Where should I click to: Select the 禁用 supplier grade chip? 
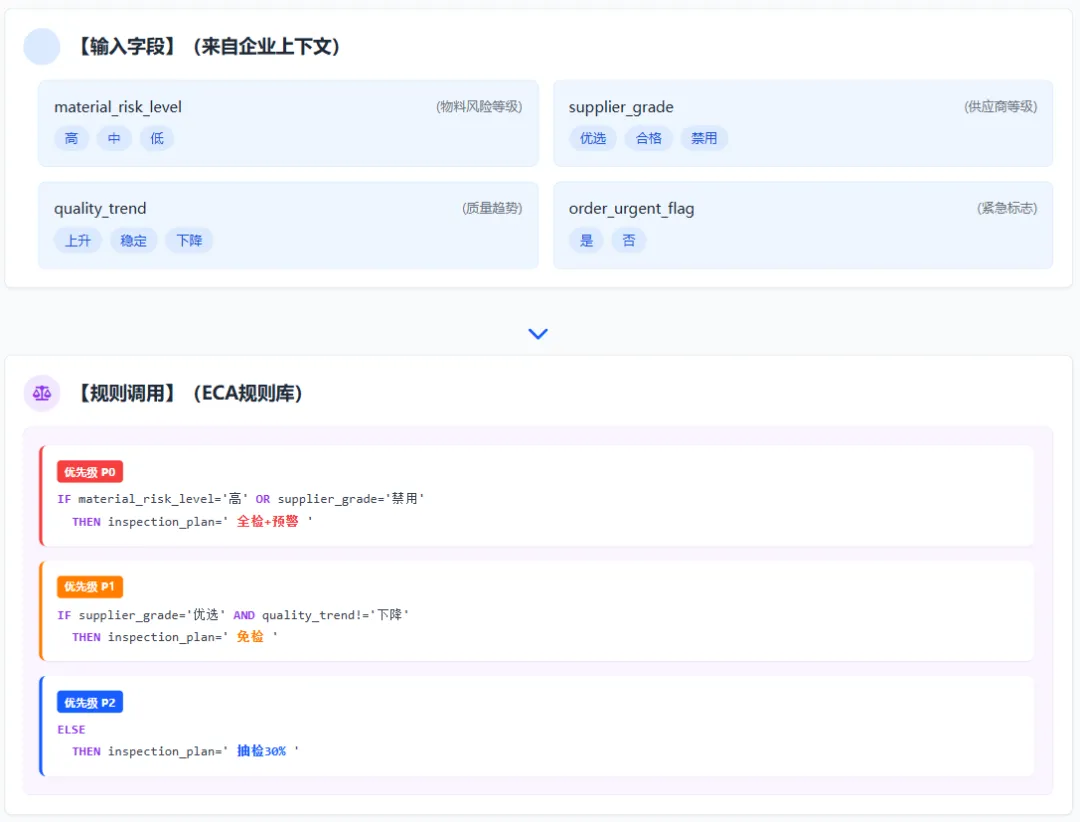point(704,138)
